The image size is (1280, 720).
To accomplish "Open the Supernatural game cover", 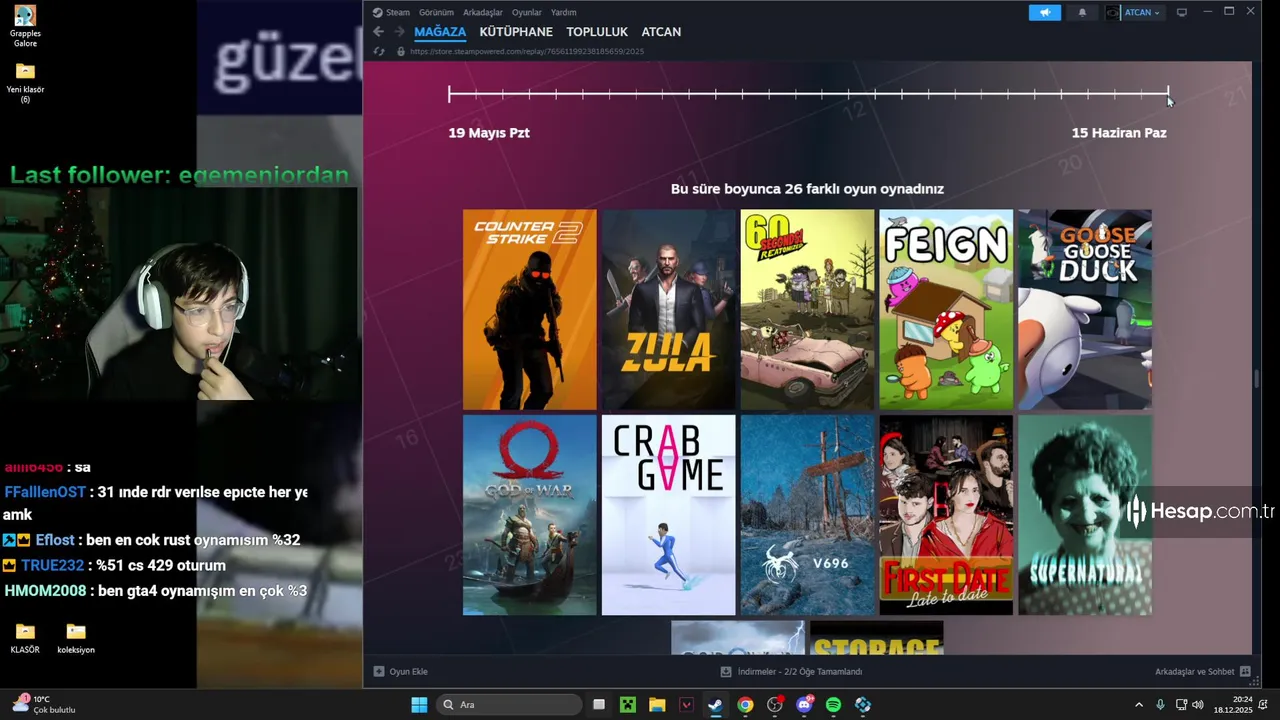I will (1085, 515).
